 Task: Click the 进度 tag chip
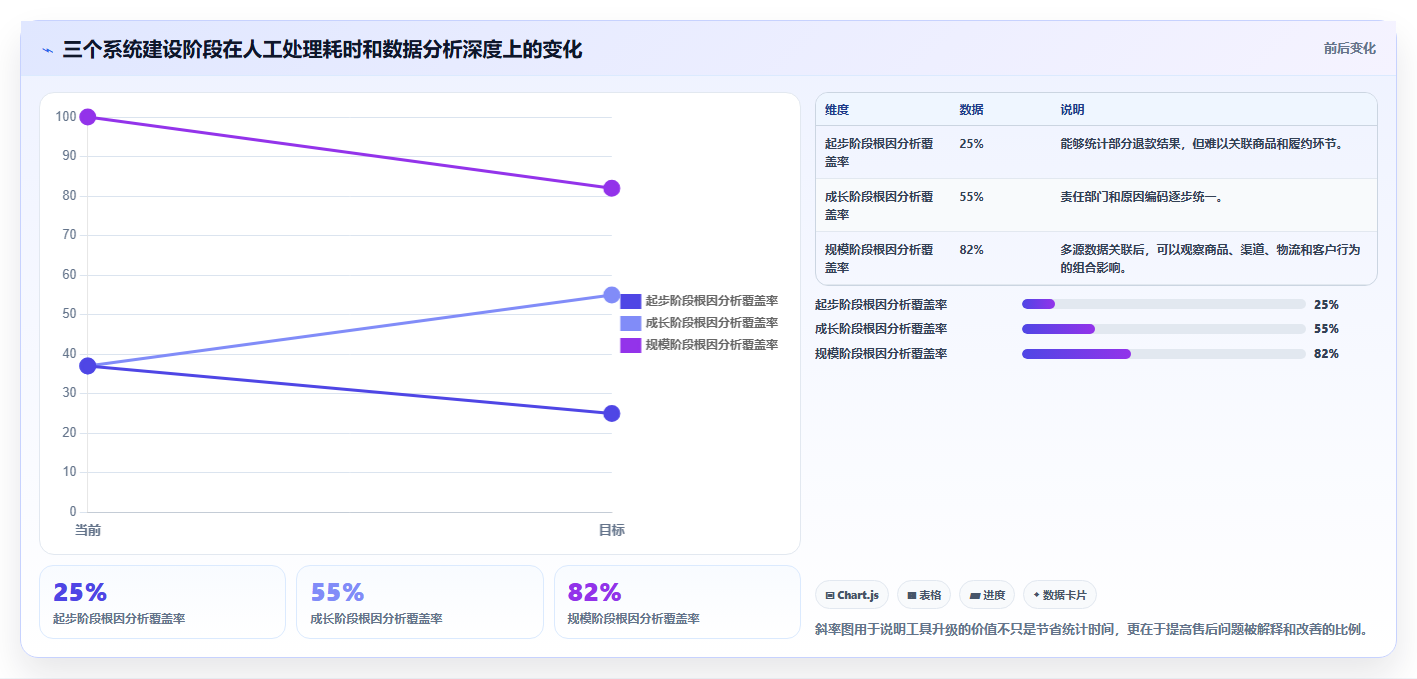987,595
